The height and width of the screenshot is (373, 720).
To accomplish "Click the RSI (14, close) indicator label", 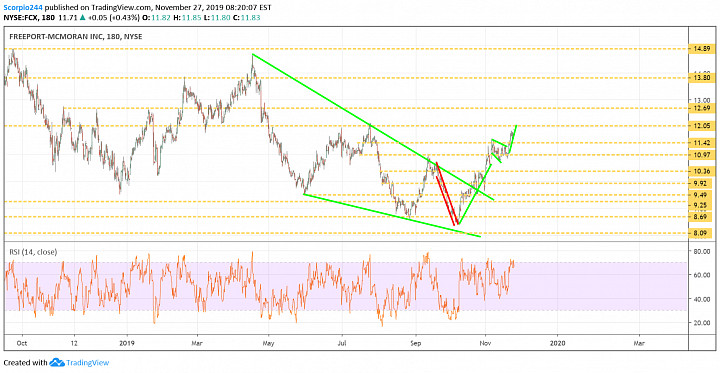I will coord(32,251).
